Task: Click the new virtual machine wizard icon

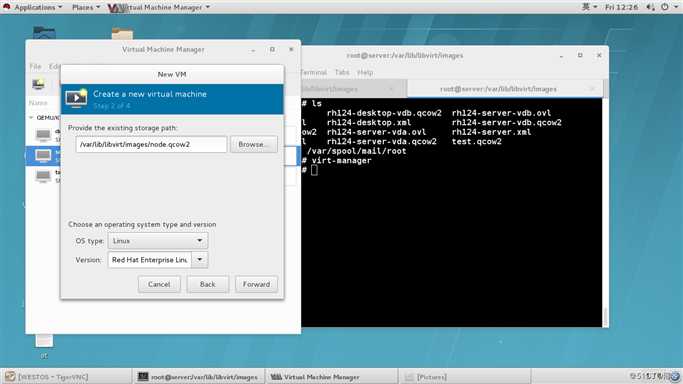Action: (x=76, y=98)
